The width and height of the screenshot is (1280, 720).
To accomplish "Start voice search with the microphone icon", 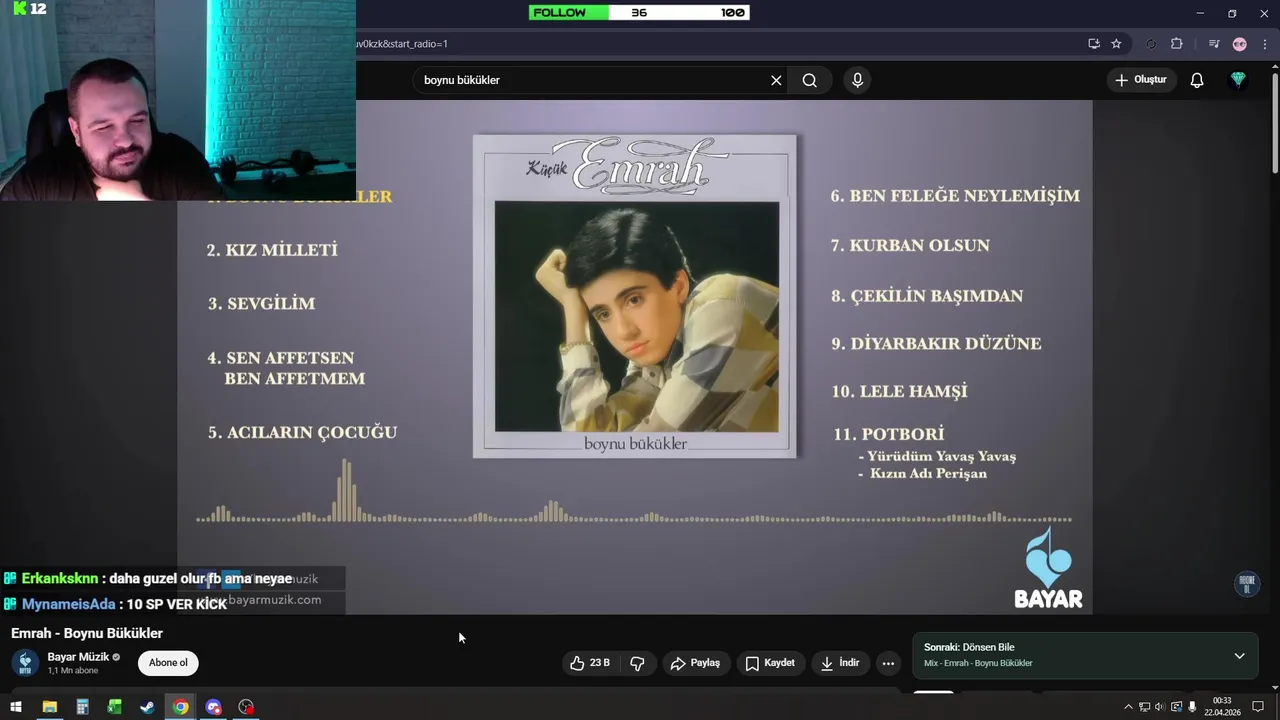I will (857, 80).
